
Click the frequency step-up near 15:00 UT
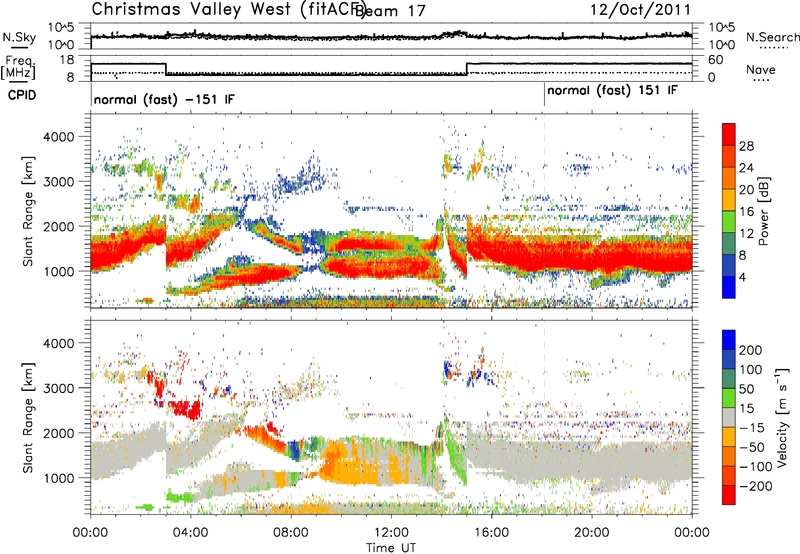[x=467, y=69]
